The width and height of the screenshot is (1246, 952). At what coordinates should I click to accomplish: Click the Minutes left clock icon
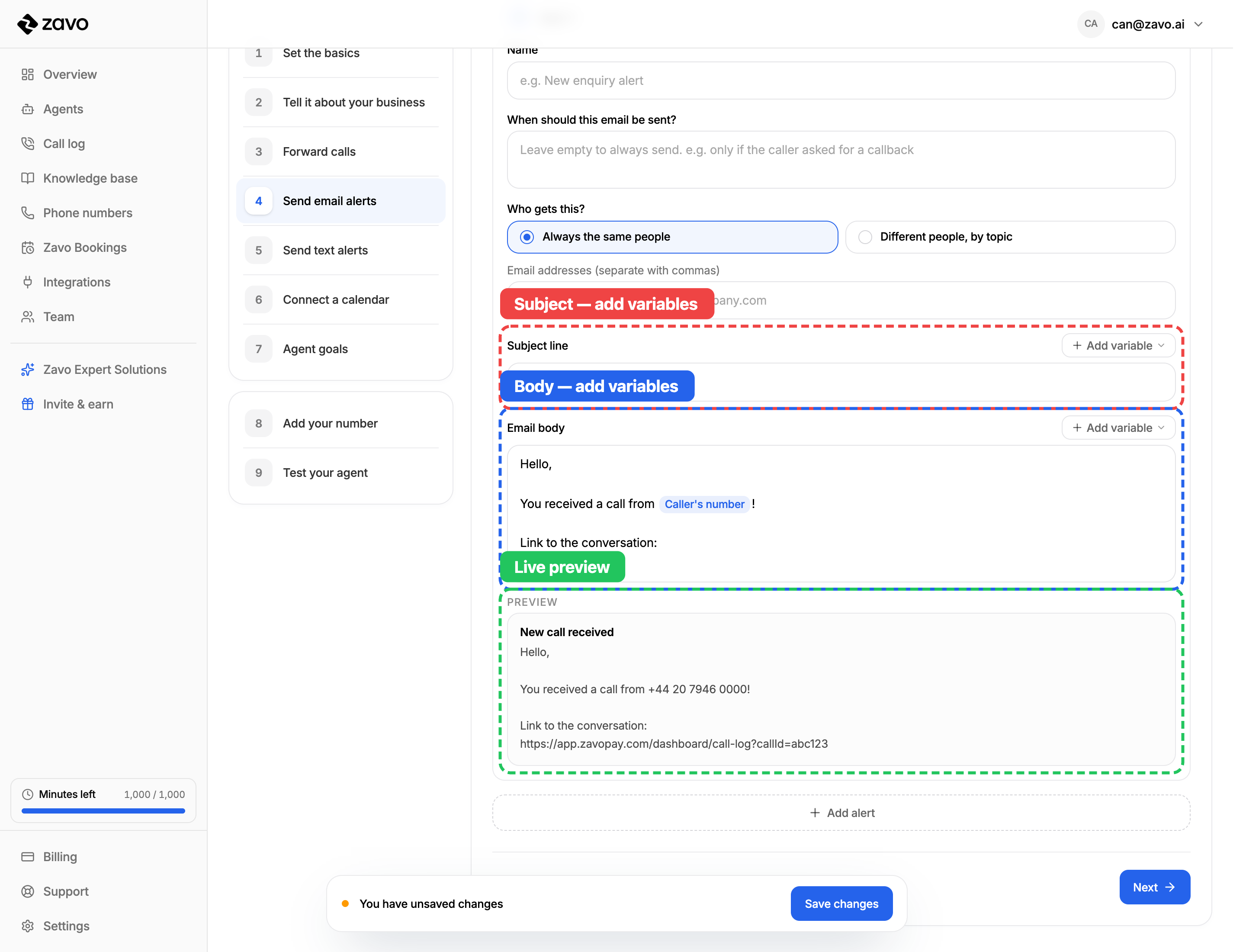point(27,794)
